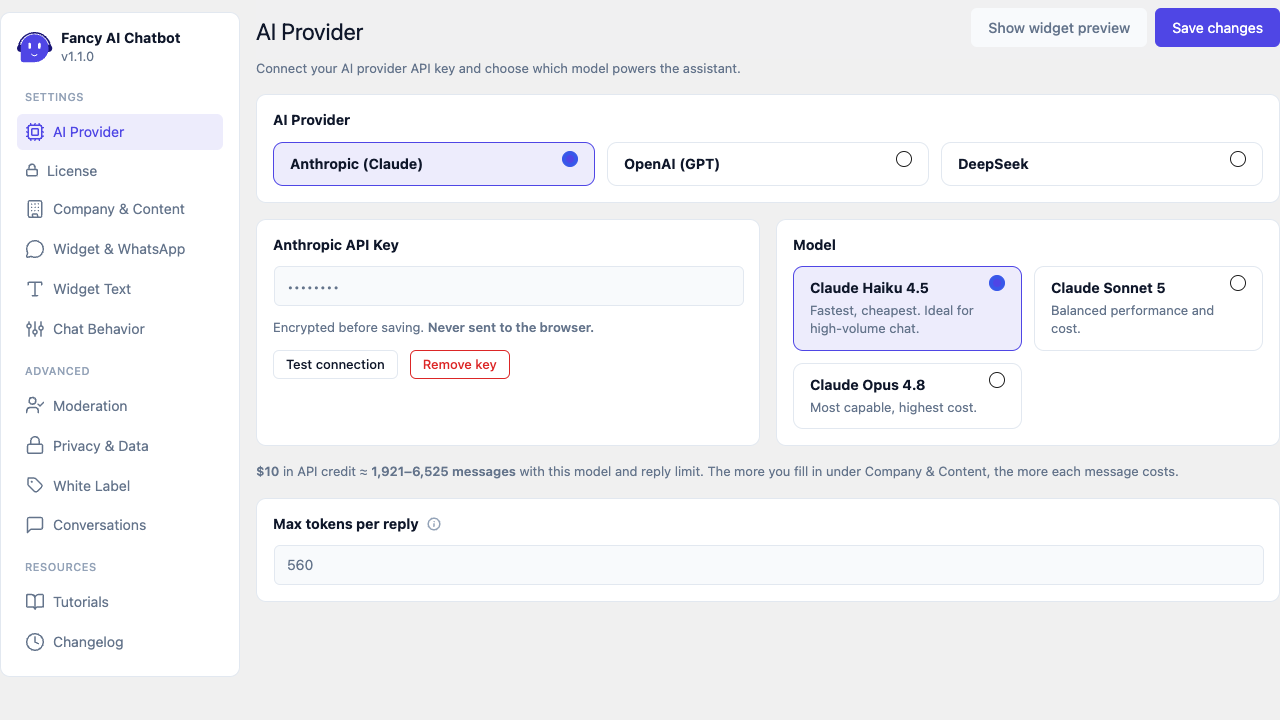
Task: Click the "Most capable, highest cost." description
Action: click(893, 407)
